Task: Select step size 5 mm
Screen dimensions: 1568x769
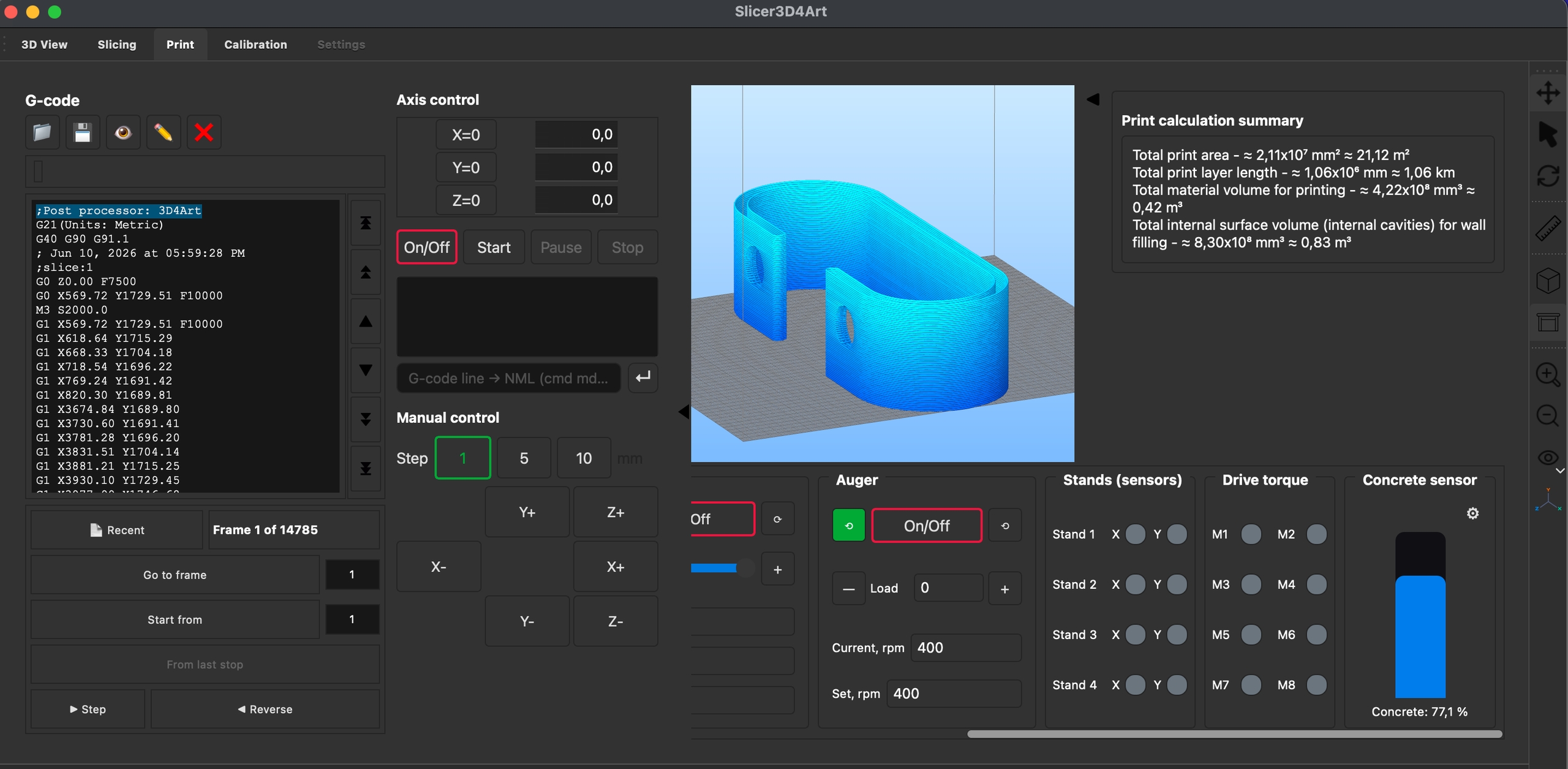Action: (x=524, y=458)
